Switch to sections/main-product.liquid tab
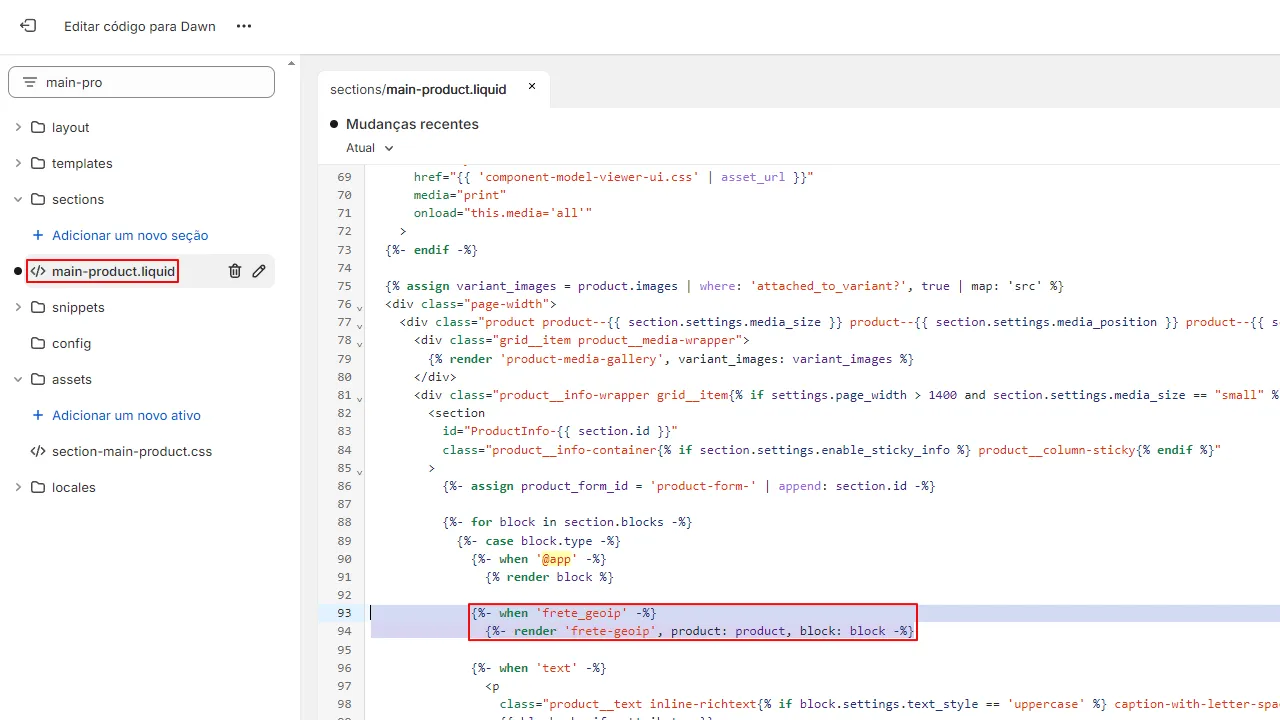The width and height of the screenshot is (1280, 720). tap(418, 89)
